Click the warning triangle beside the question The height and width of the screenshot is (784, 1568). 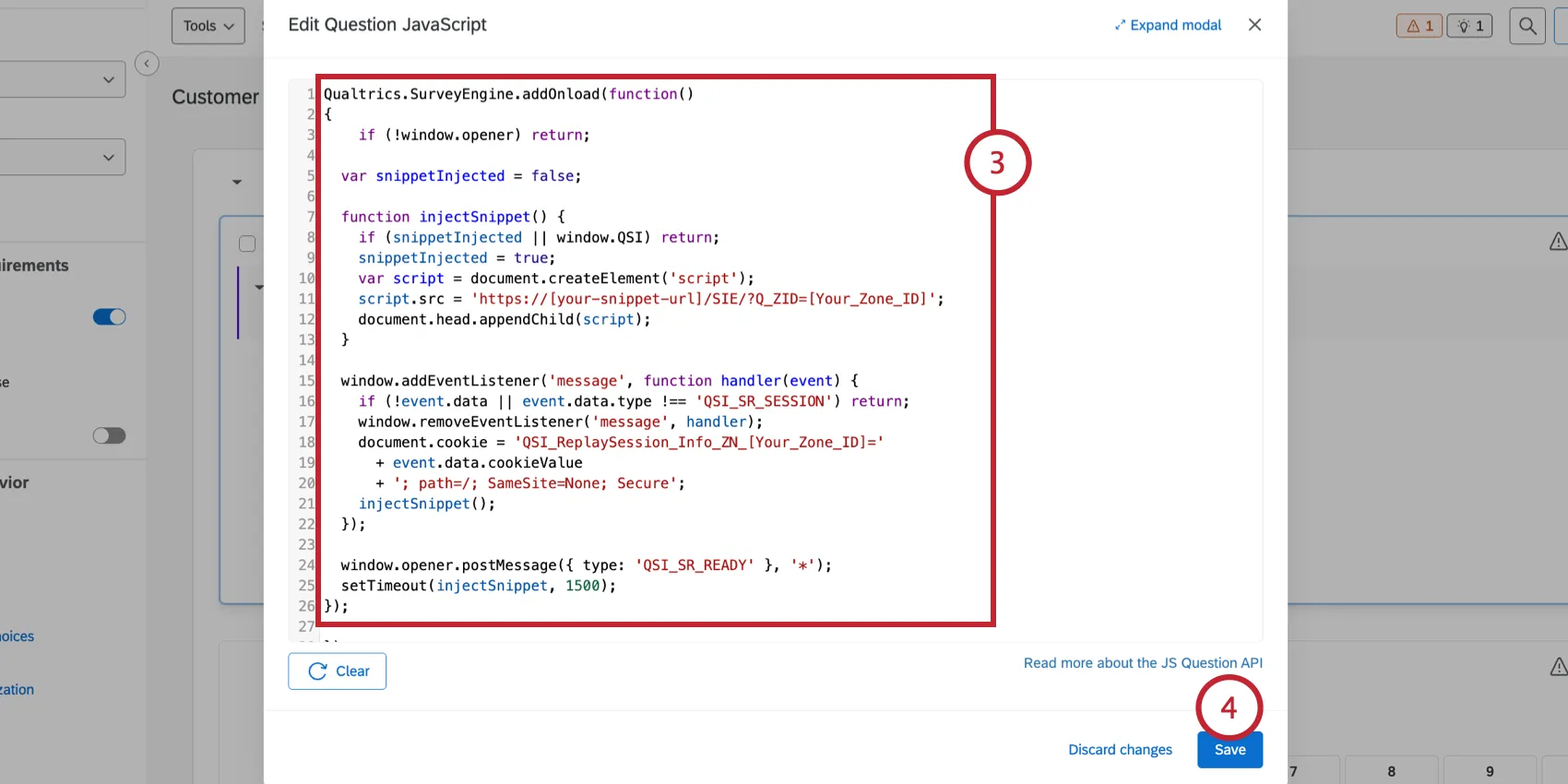click(x=1558, y=242)
